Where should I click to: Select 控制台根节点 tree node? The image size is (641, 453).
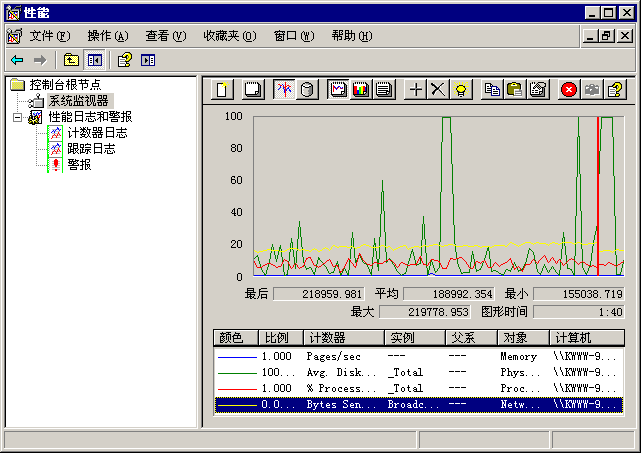pyautogui.click(x=65, y=85)
